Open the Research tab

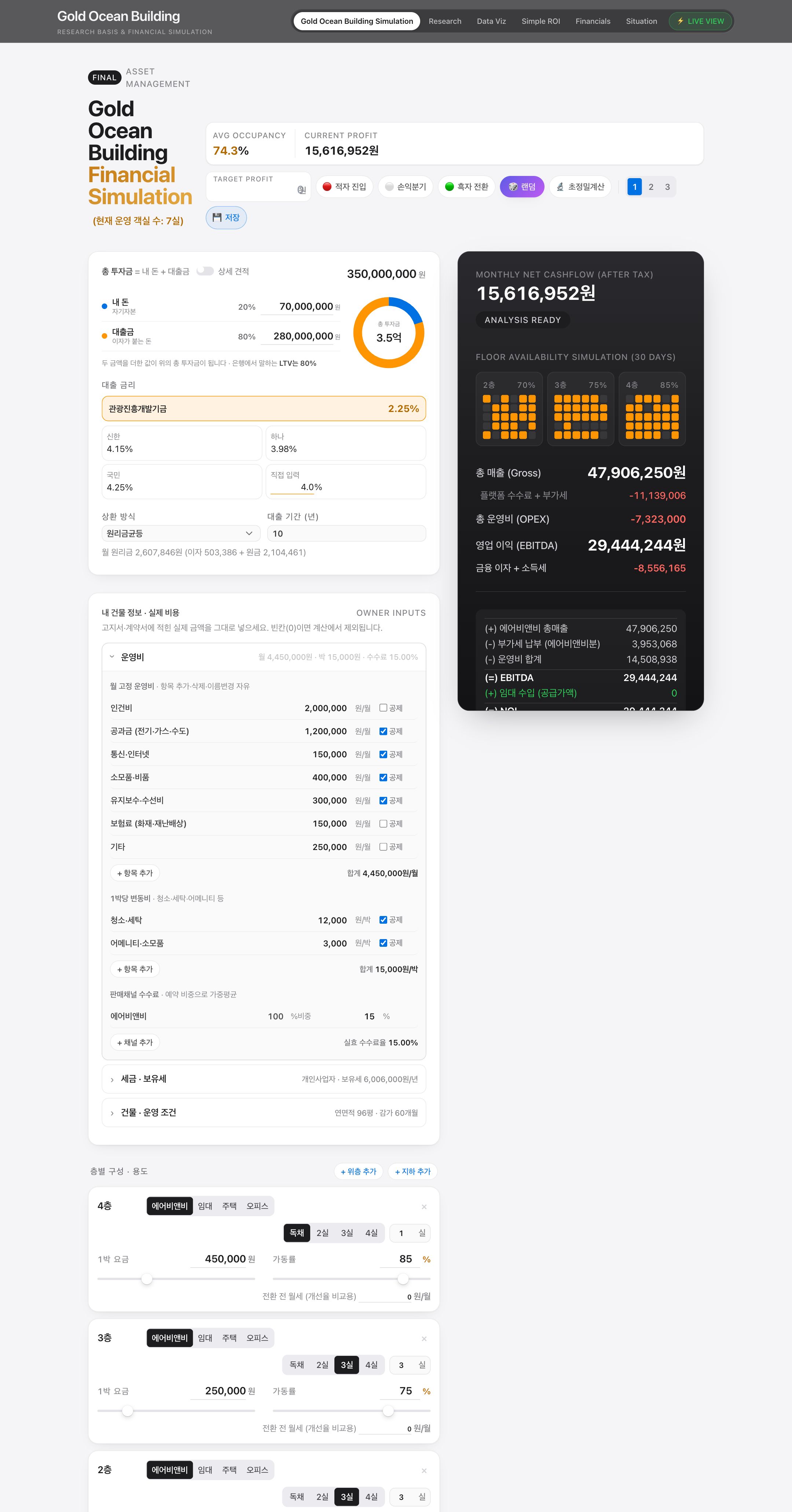click(x=444, y=21)
